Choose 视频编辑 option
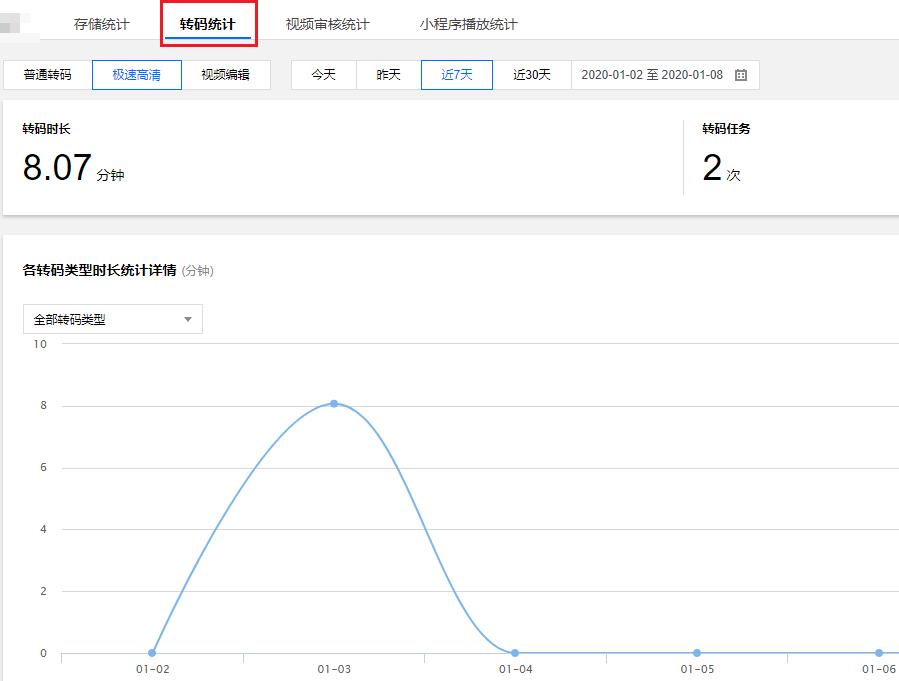The width and height of the screenshot is (899, 681). [226, 75]
